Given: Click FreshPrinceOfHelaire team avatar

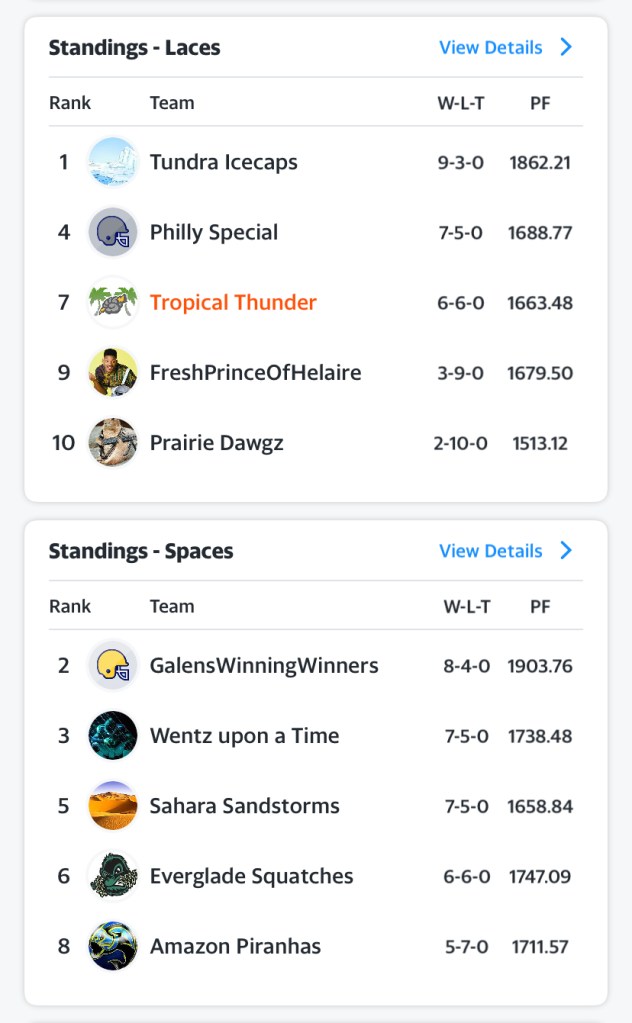Looking at the screenshot, I should coord(112,372).
